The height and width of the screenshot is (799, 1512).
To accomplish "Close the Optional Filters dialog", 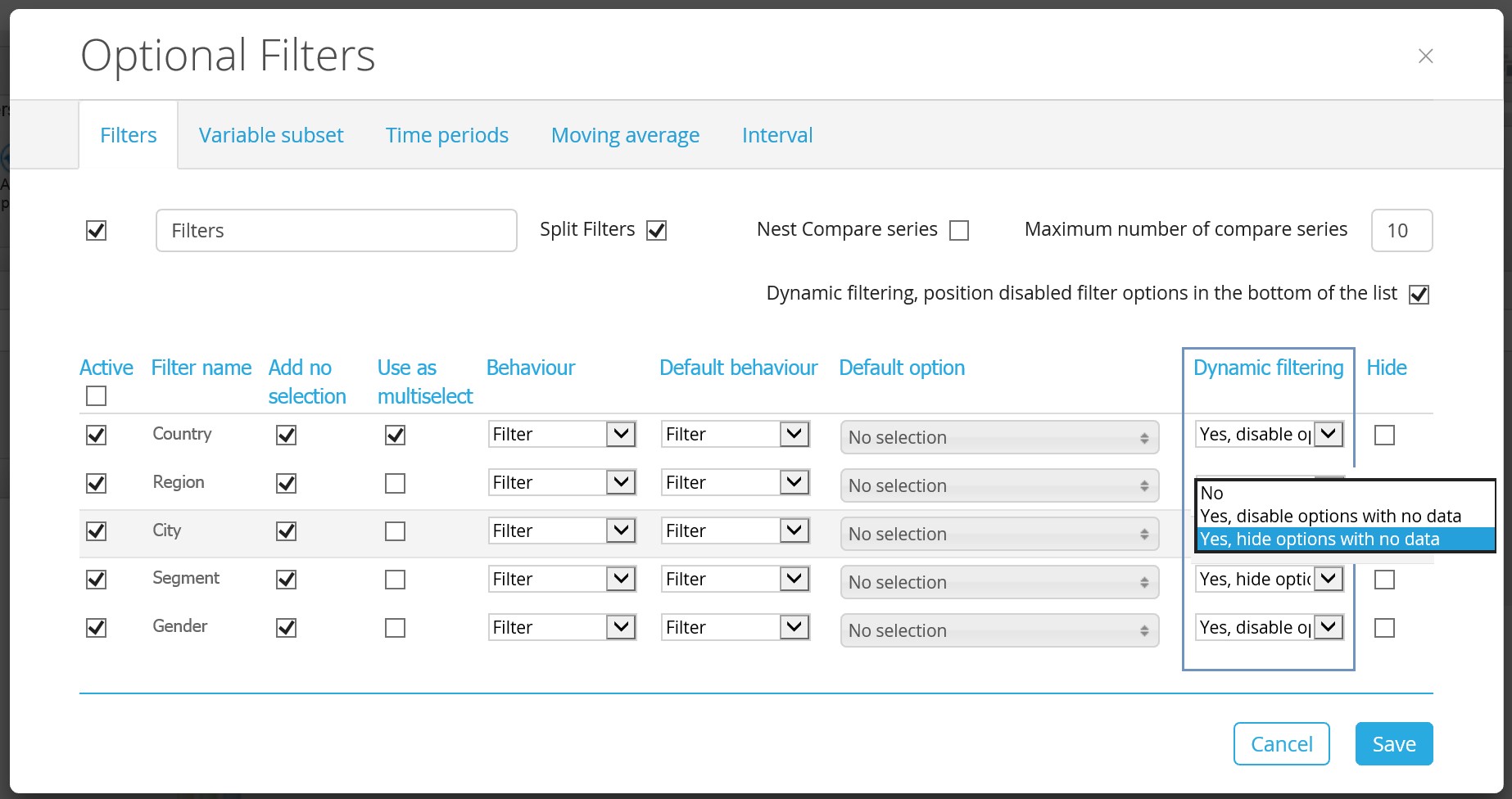I will 1425,56.
